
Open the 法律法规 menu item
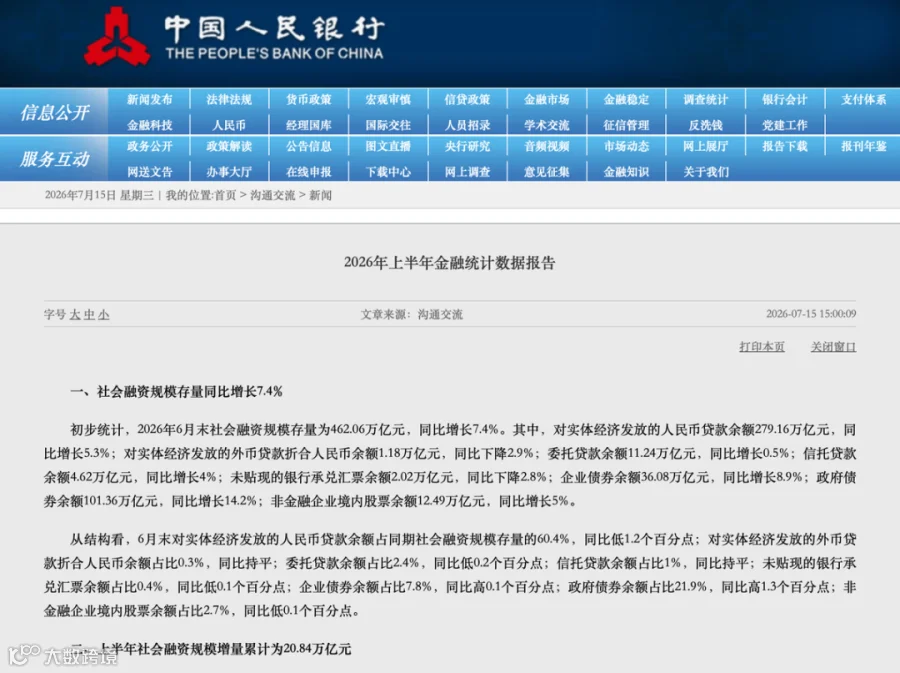pyautogui.click(x=229, y=100)
